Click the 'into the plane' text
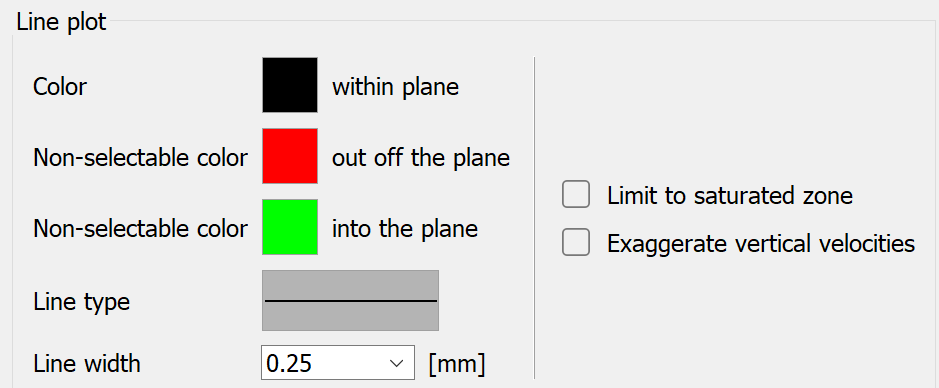 click(405, 229)
